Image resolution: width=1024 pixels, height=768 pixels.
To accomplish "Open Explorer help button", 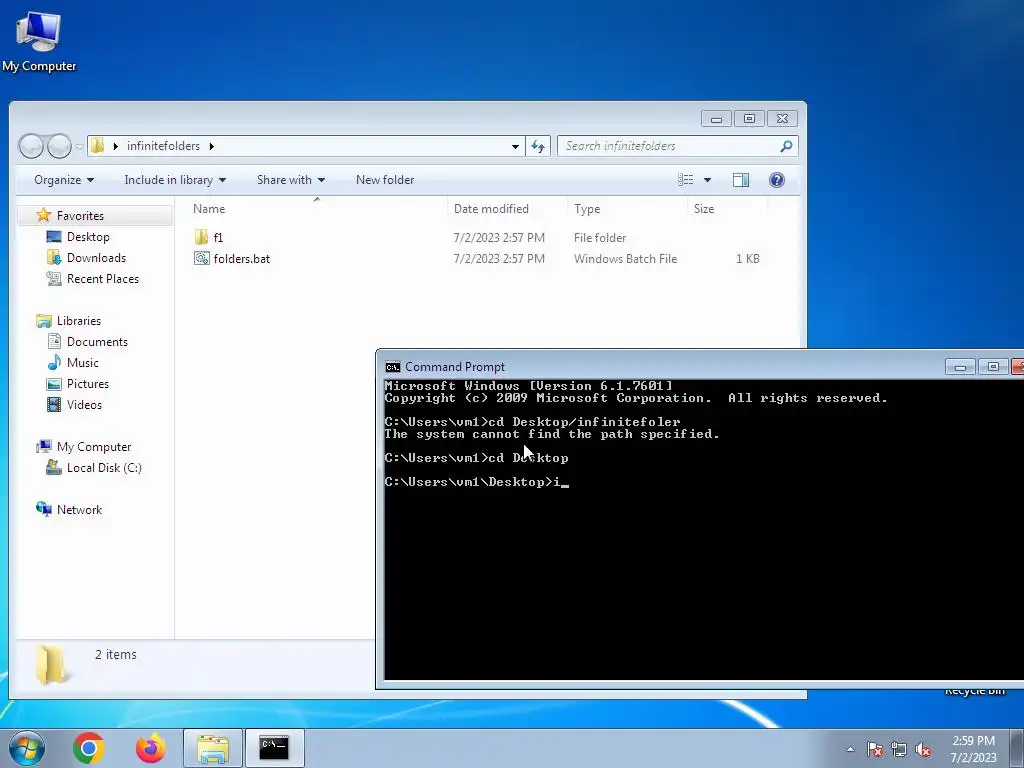I will click(776, 180).
